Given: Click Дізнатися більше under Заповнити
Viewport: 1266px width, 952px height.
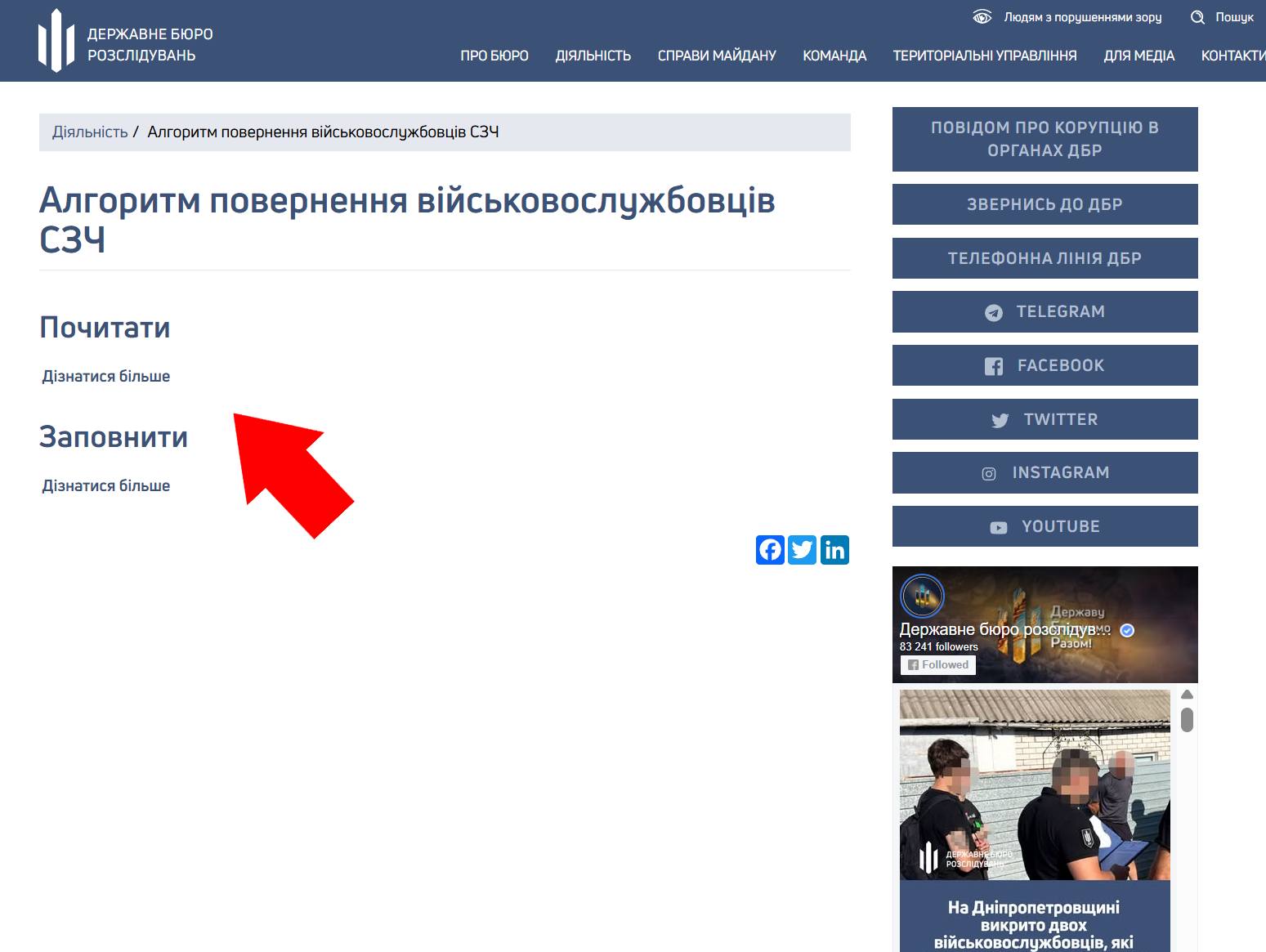Looking at the screenshot, I should pyautogui.click(x=106, y=486).
